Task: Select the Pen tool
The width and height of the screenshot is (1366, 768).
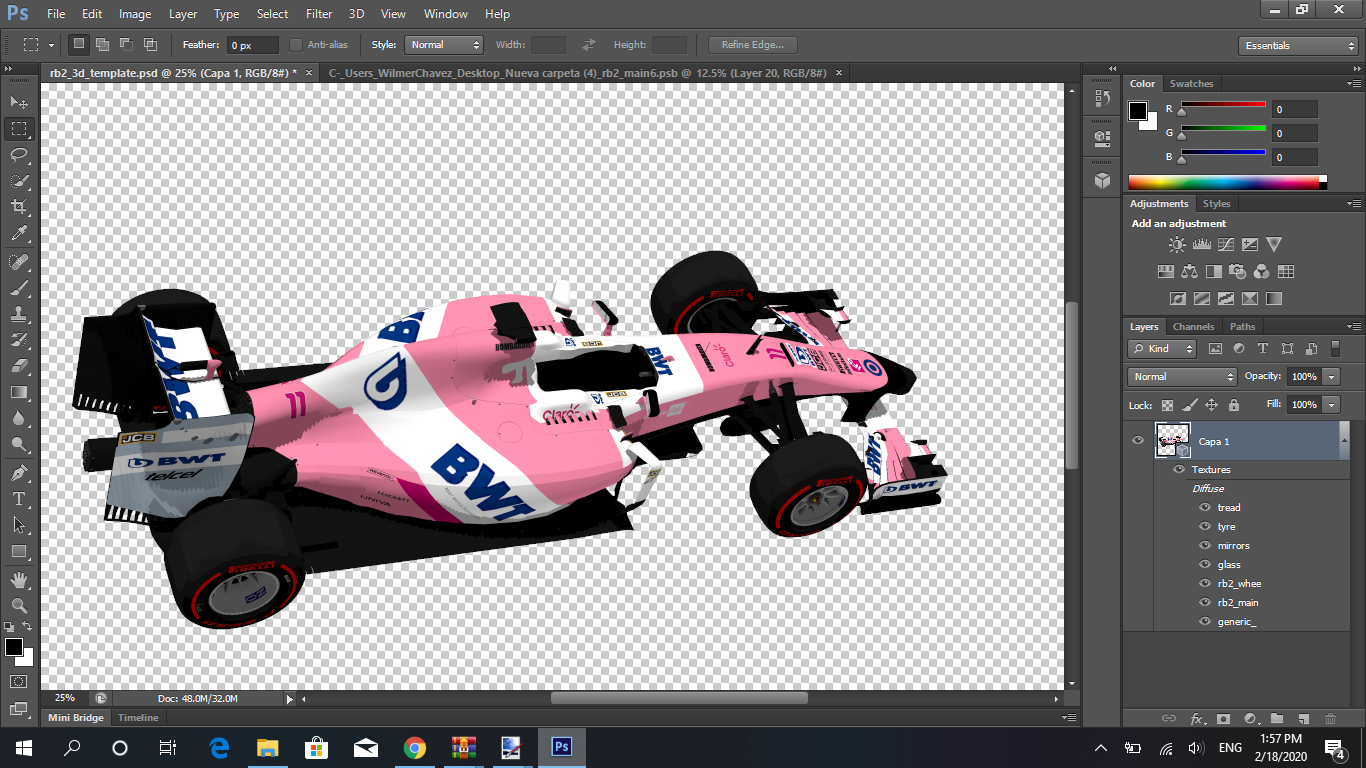Action: point(19,472)
